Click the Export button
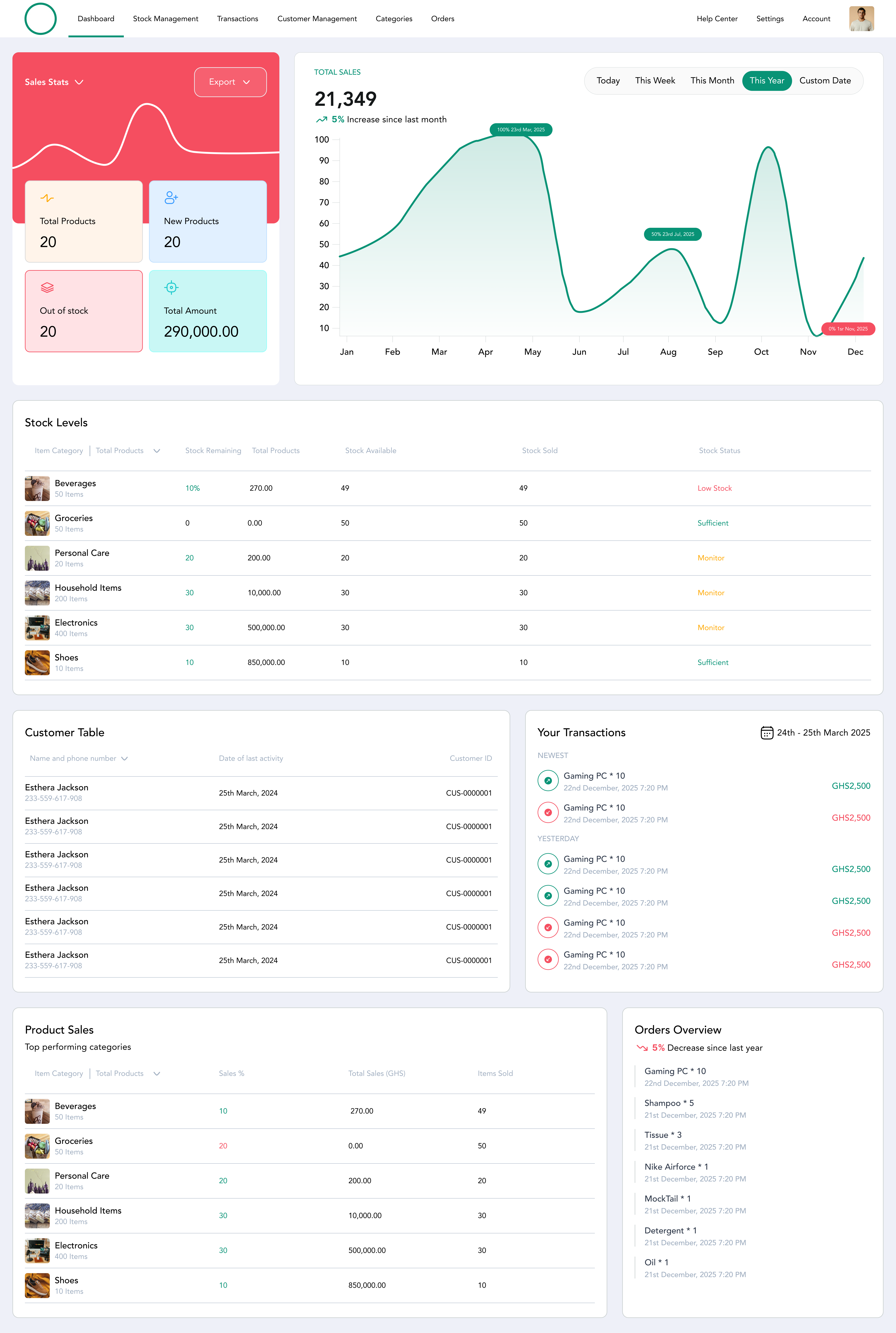 230,82
